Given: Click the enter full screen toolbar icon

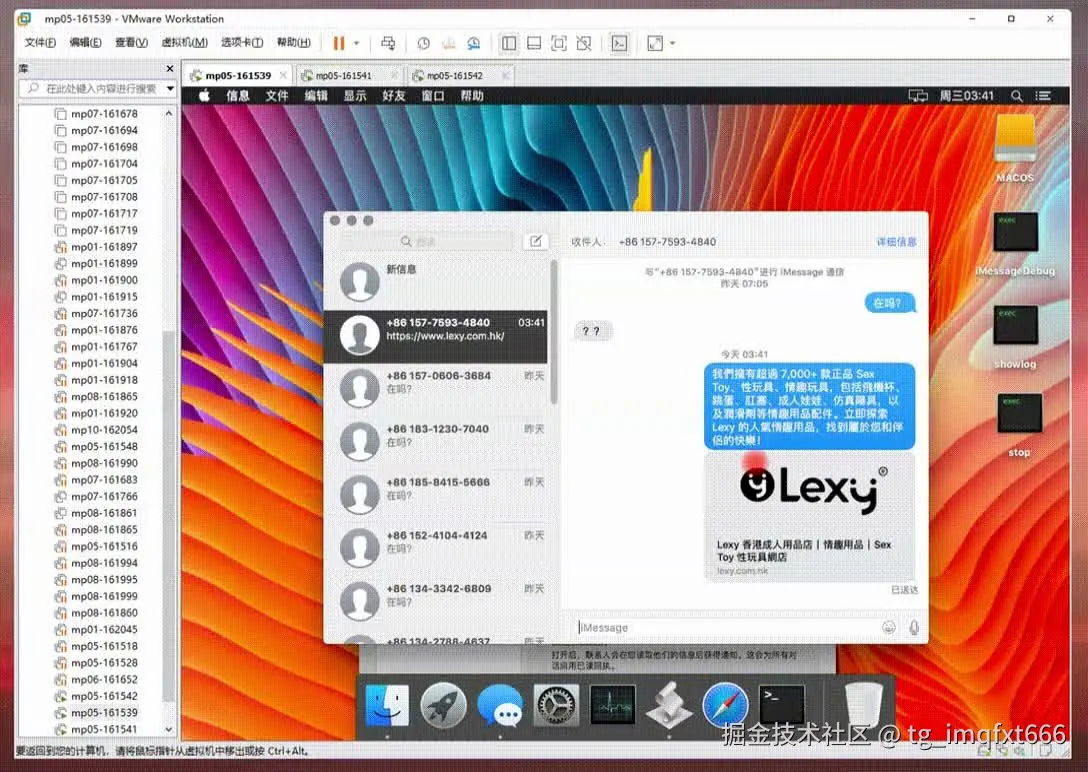Looking at the screenshot, I should (559, 43).
